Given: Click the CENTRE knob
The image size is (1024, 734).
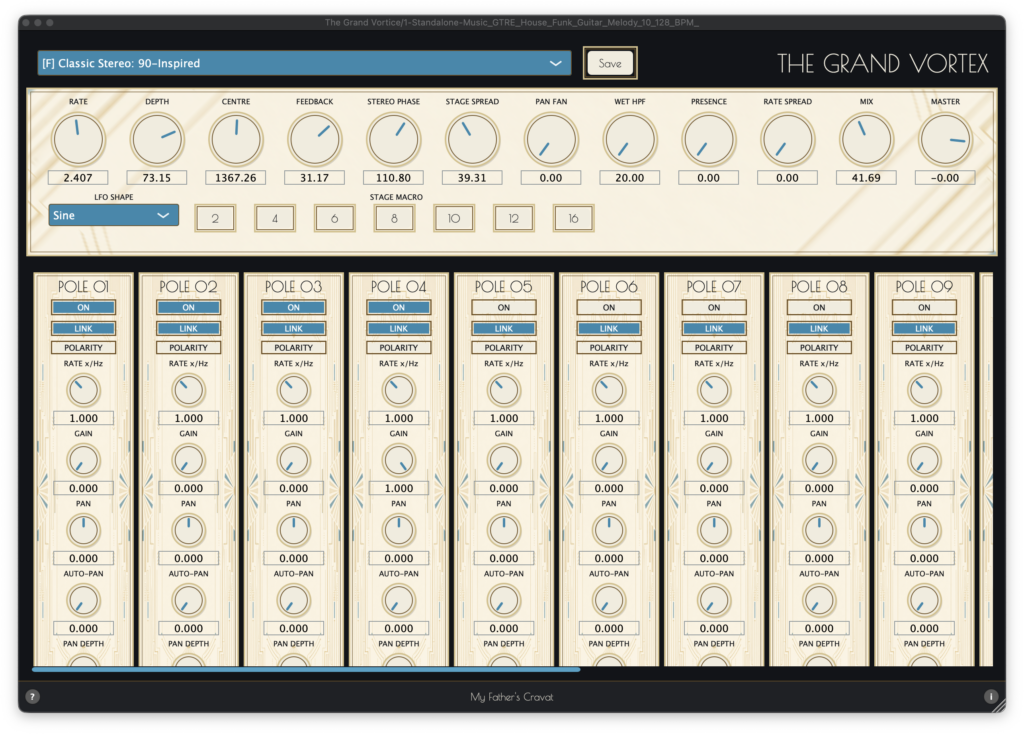Looking at the screenshot, I should tap(236, 139).
